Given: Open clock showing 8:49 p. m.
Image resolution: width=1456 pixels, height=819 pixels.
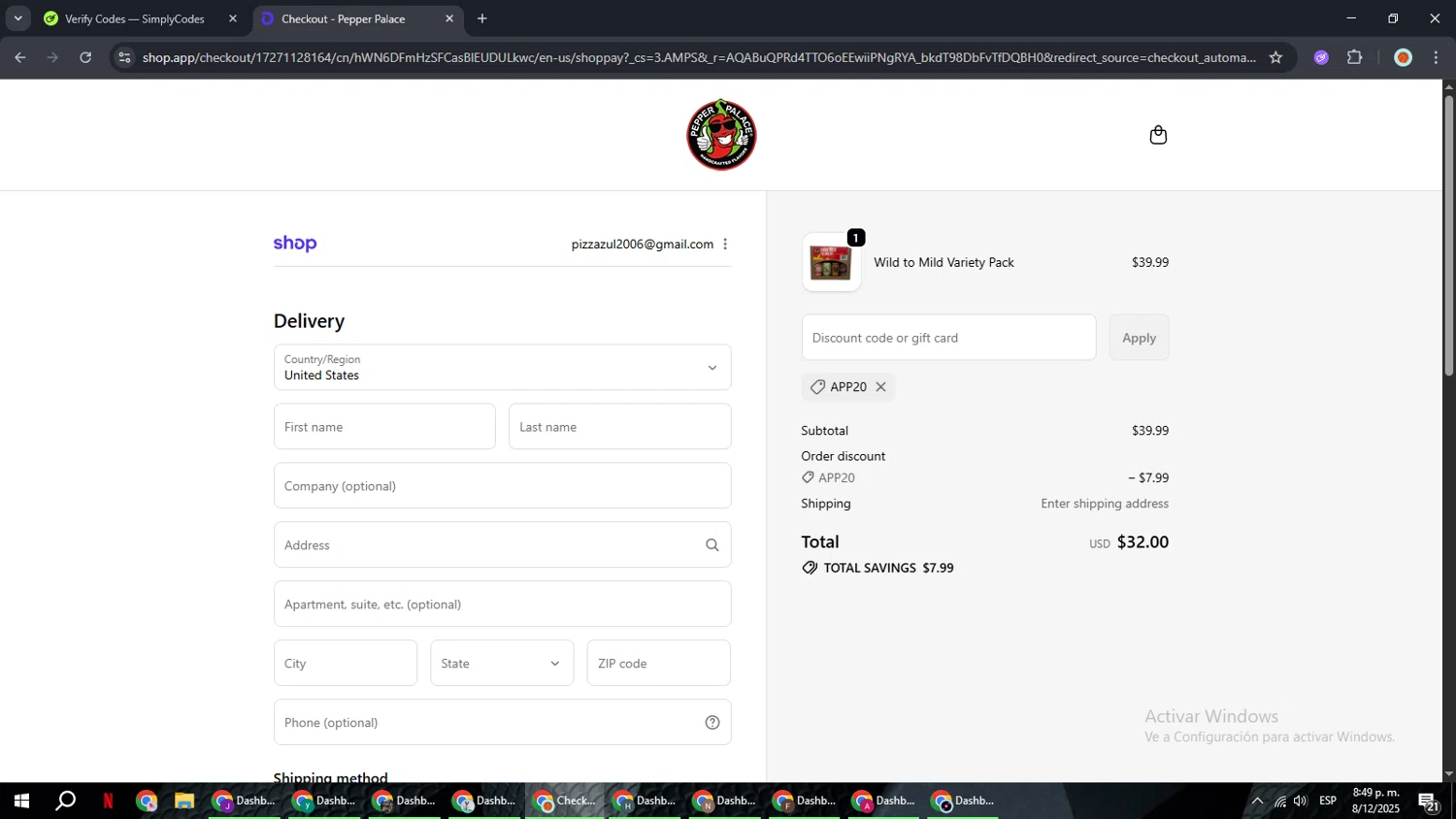Looking at the screenshot, I should click(1375, 802).
